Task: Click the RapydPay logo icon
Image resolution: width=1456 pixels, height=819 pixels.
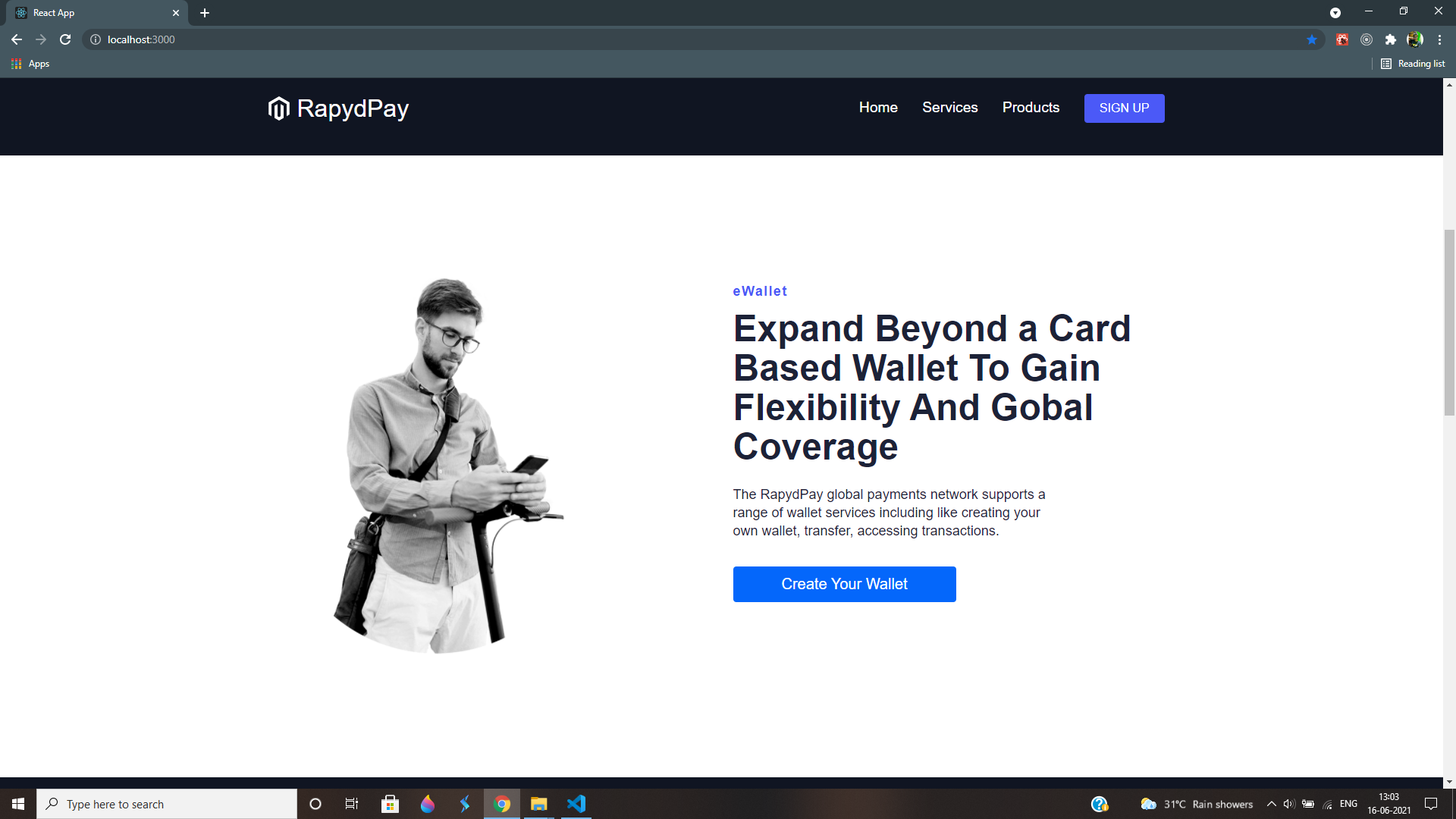Action: 278,108
